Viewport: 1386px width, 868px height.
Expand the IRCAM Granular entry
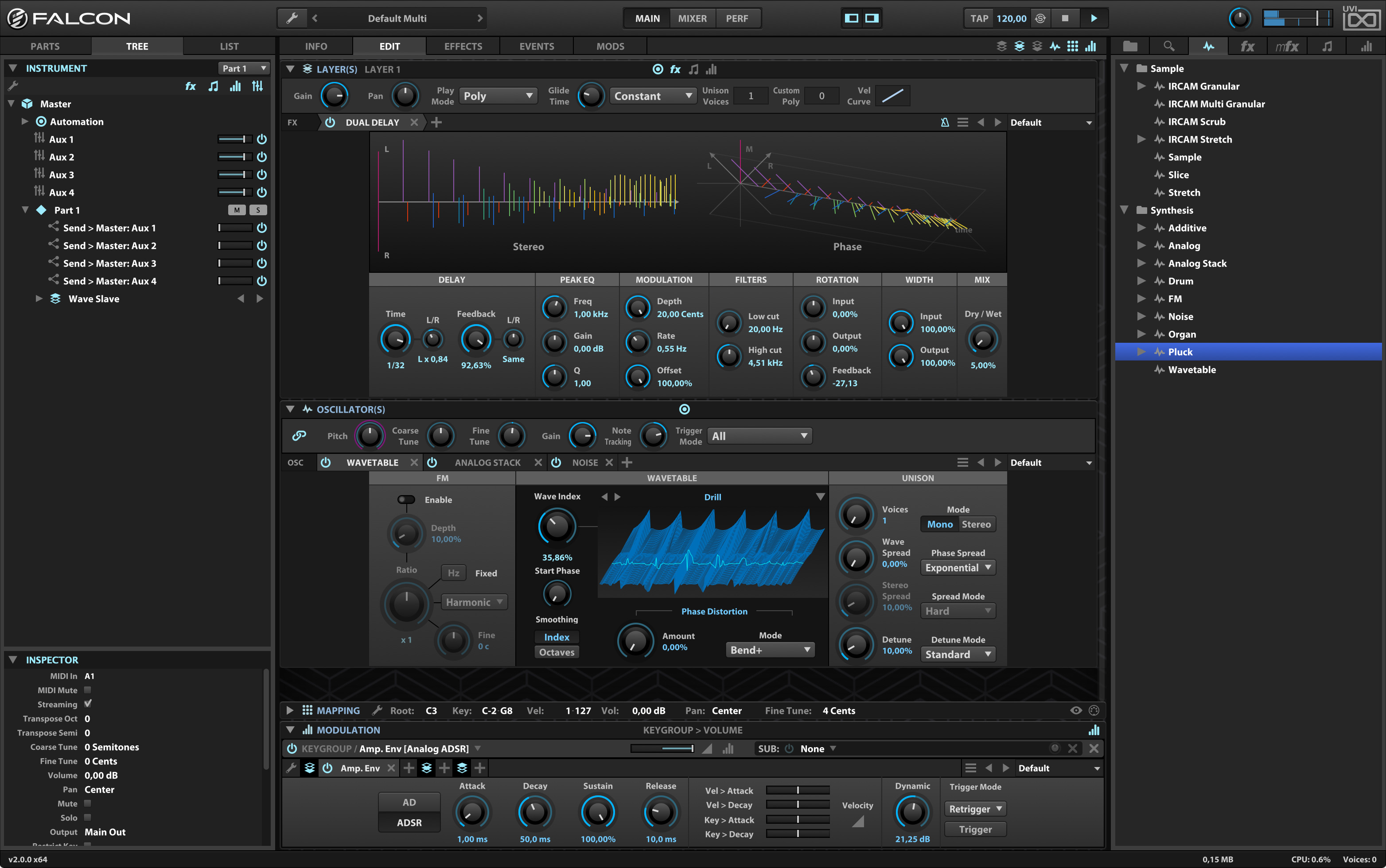pos(1141,86)
